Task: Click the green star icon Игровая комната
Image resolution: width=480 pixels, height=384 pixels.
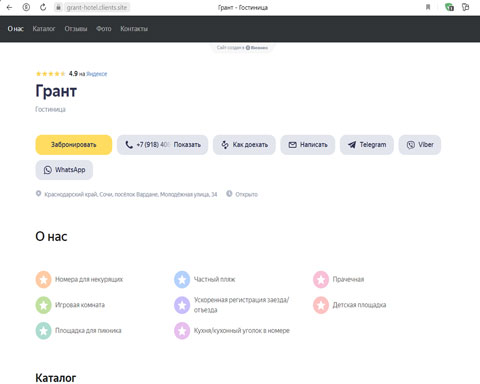Action: click(44, 305)
